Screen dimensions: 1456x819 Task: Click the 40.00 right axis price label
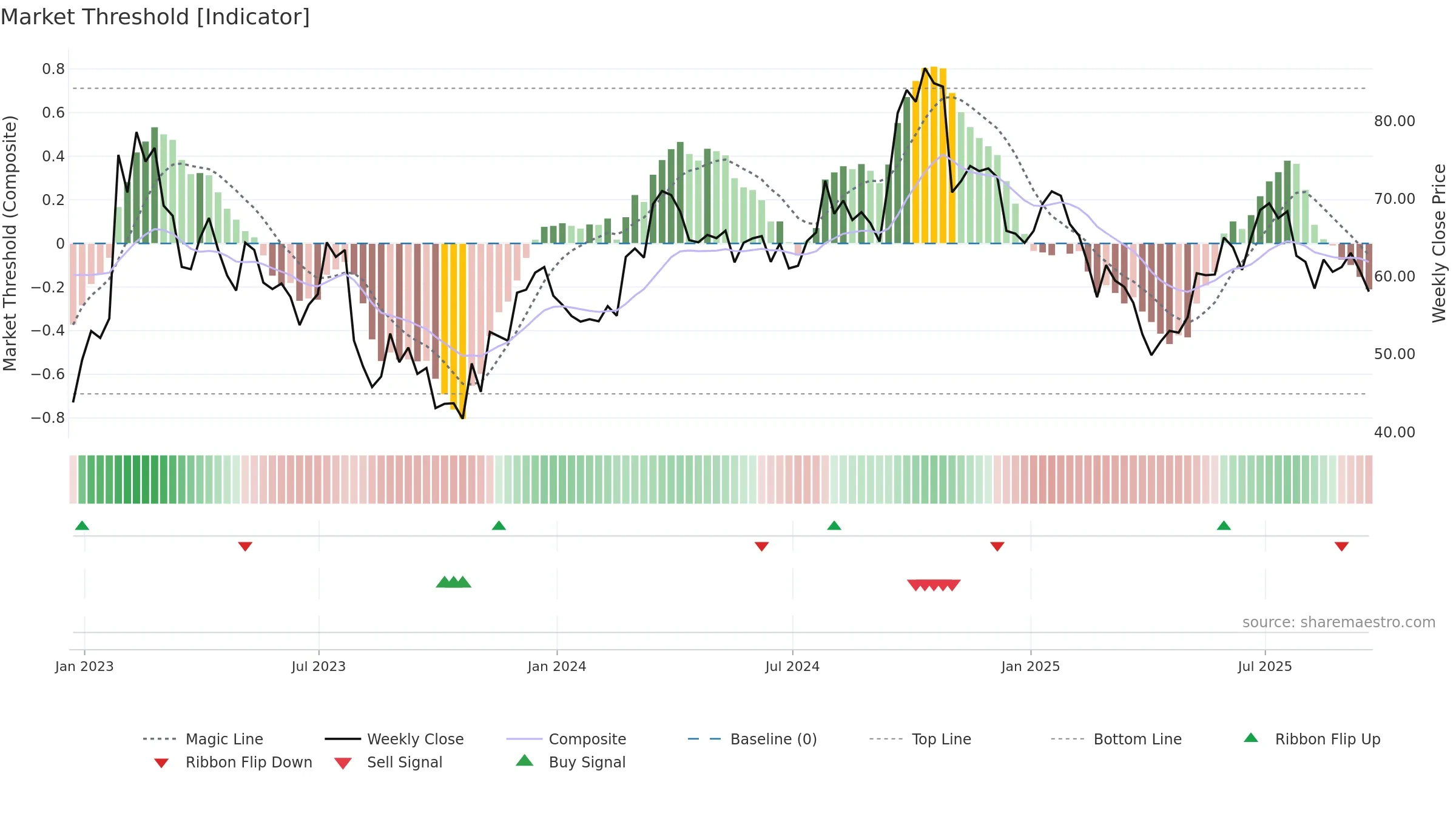(x=1395, y=433)
